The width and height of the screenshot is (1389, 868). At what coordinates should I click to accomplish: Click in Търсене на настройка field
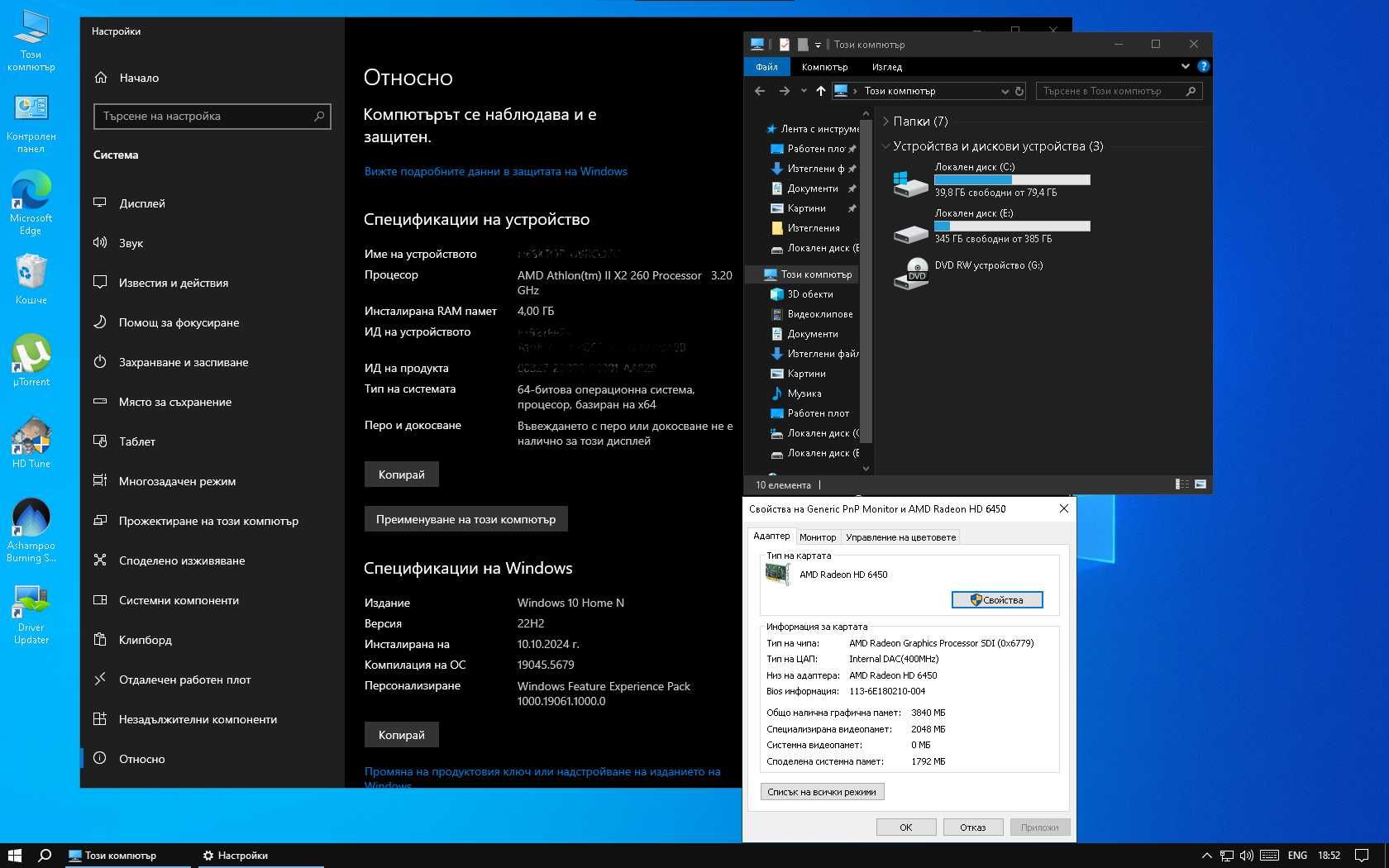tap(212, 117)
